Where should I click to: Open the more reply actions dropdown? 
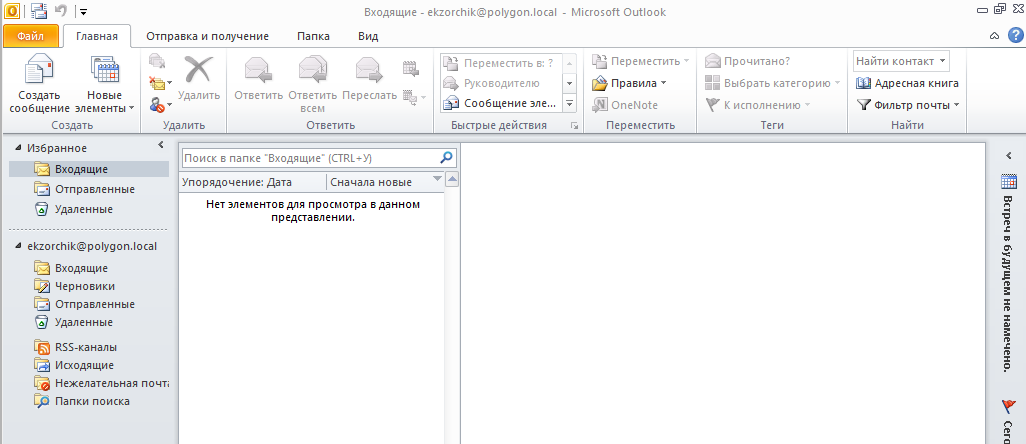tap(414, 97)
